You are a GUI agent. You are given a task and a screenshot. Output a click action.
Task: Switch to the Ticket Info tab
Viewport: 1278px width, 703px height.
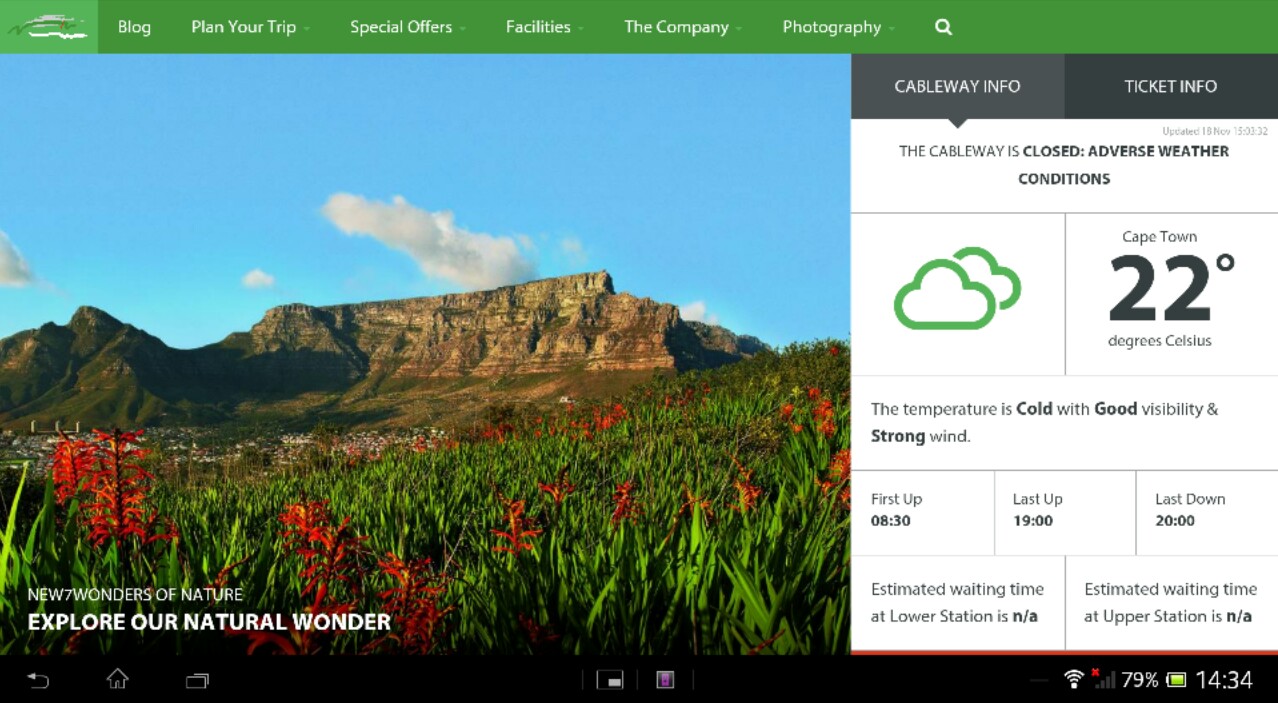[1170, 86]
